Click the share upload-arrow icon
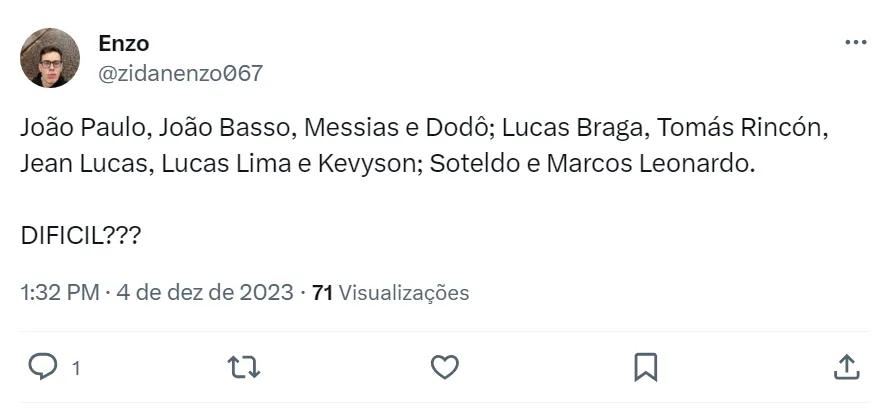890x409 pixels. pyautogui.click(x=846, y=367)
